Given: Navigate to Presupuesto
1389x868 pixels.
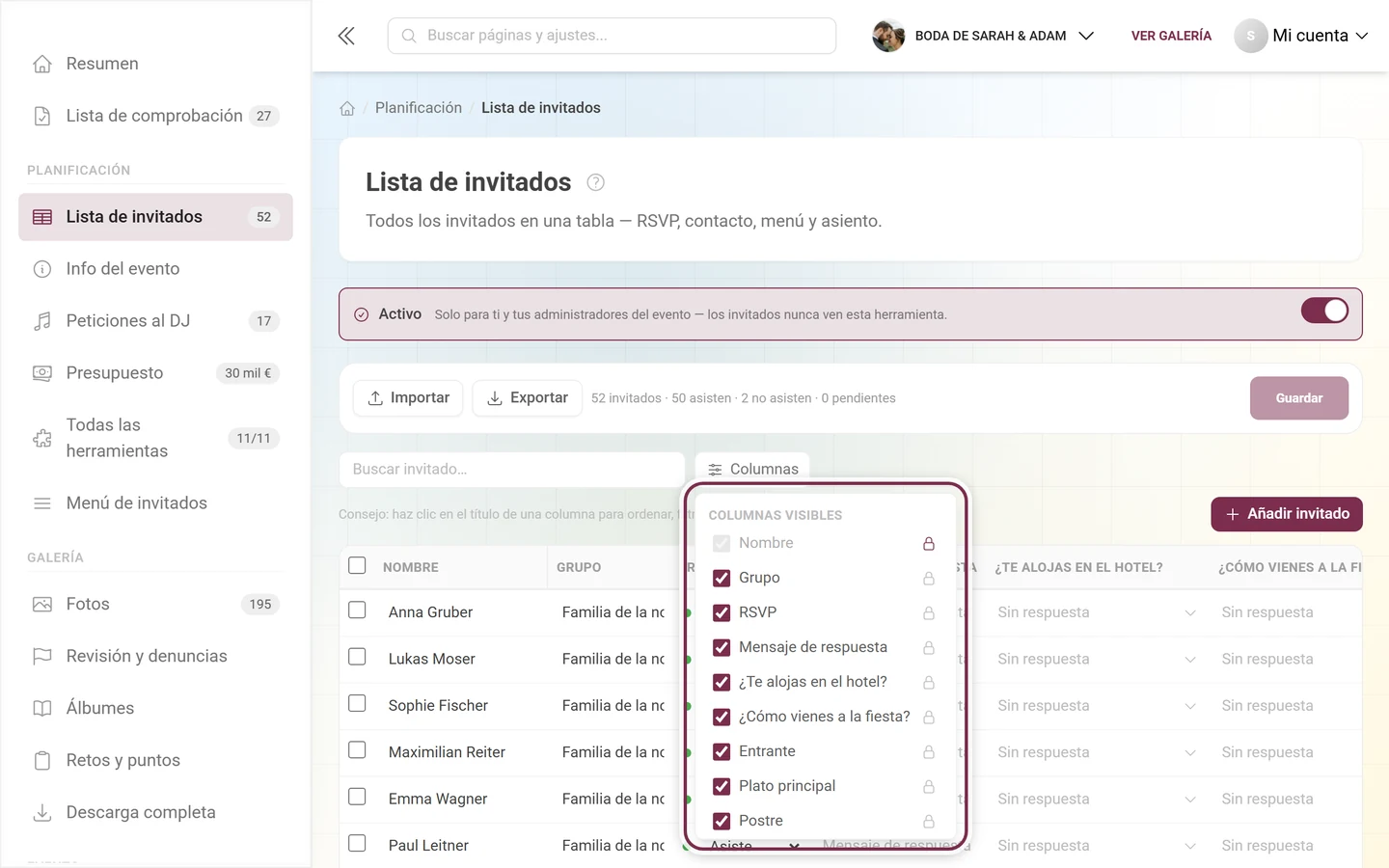Looking at the screenshot, I should pos(155,373).
